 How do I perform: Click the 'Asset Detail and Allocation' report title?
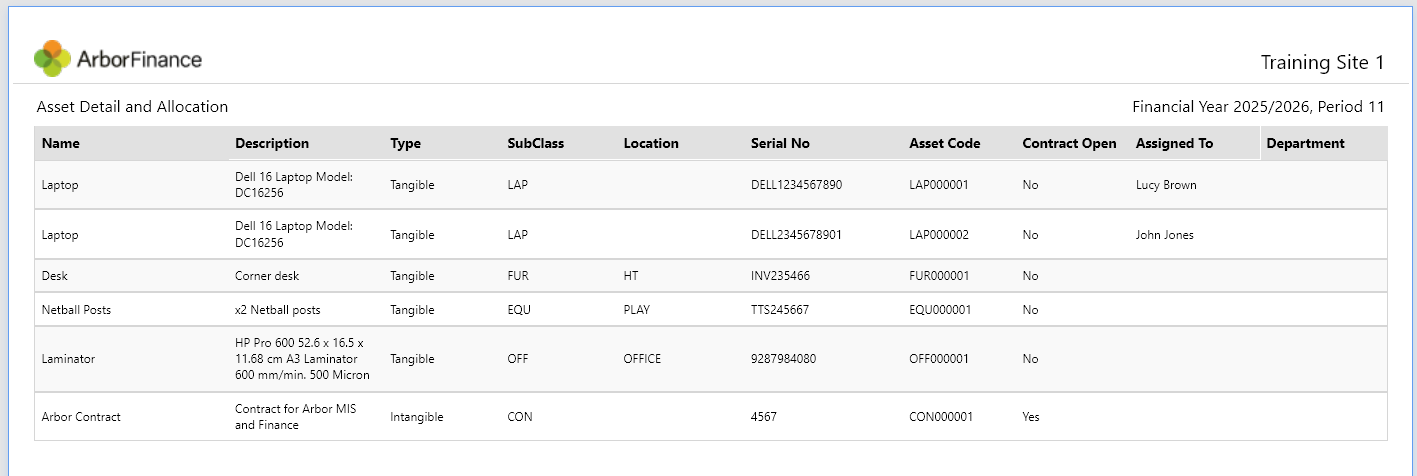(x=132, y=107)
